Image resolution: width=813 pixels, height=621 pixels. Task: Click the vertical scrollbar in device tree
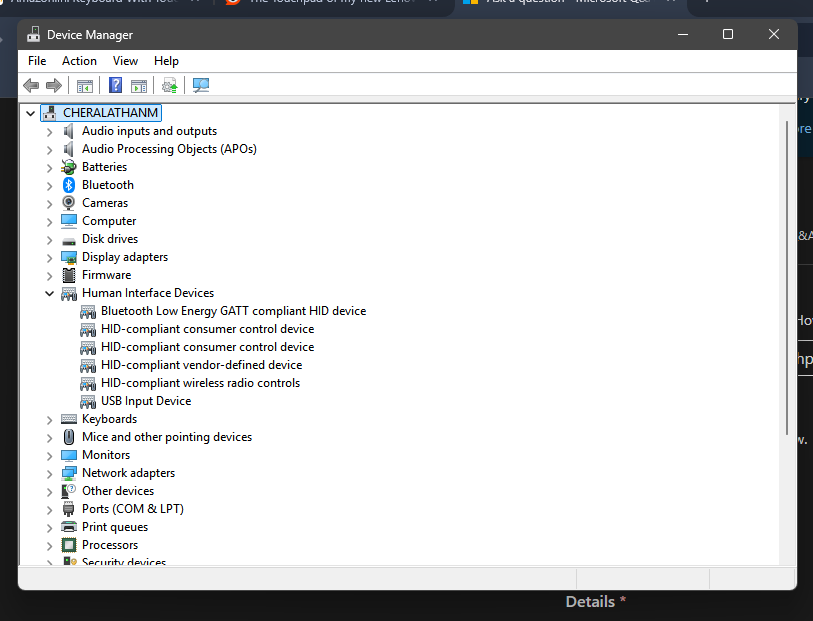(x=787, y=278)
